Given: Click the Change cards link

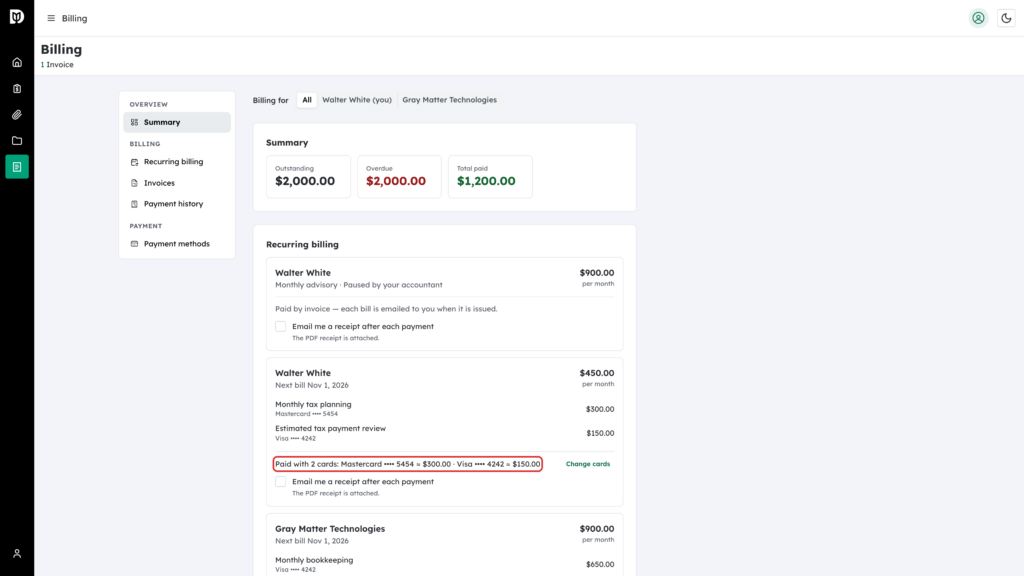Looking at the screenshot, I should [x=588, y=464].
